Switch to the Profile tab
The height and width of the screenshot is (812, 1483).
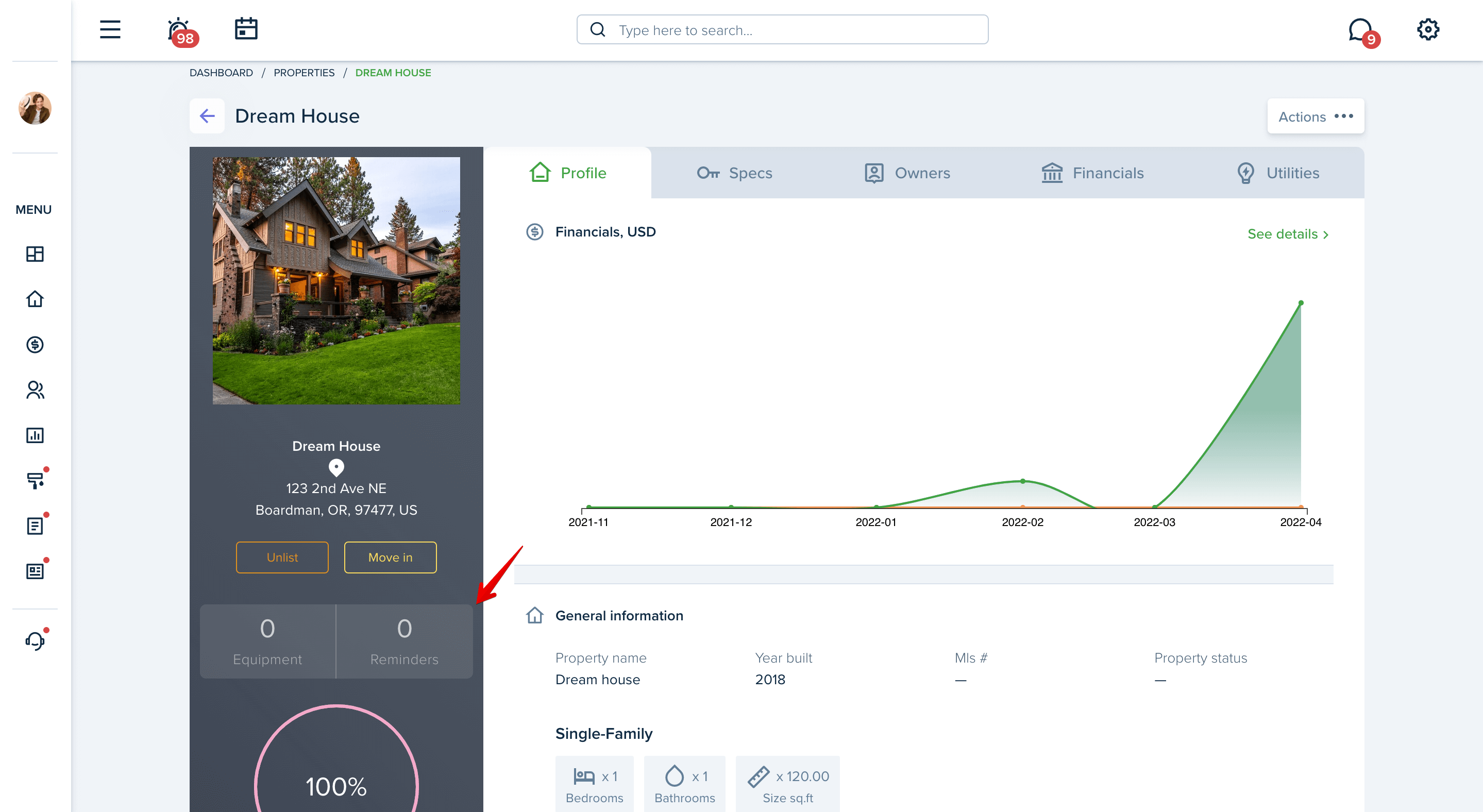point(567,173)
